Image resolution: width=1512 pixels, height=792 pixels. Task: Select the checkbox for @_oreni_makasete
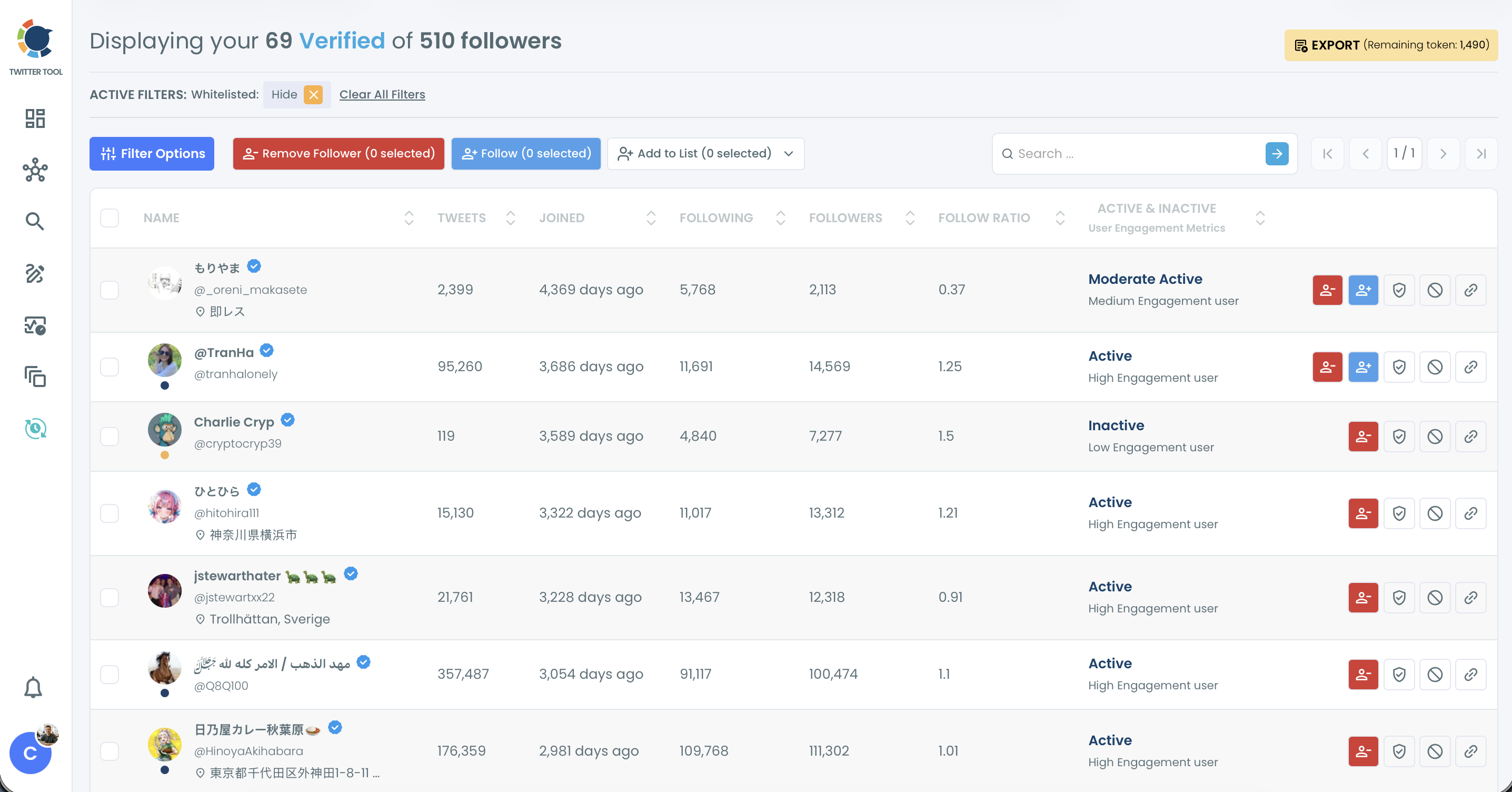click(x=109, y=290)
